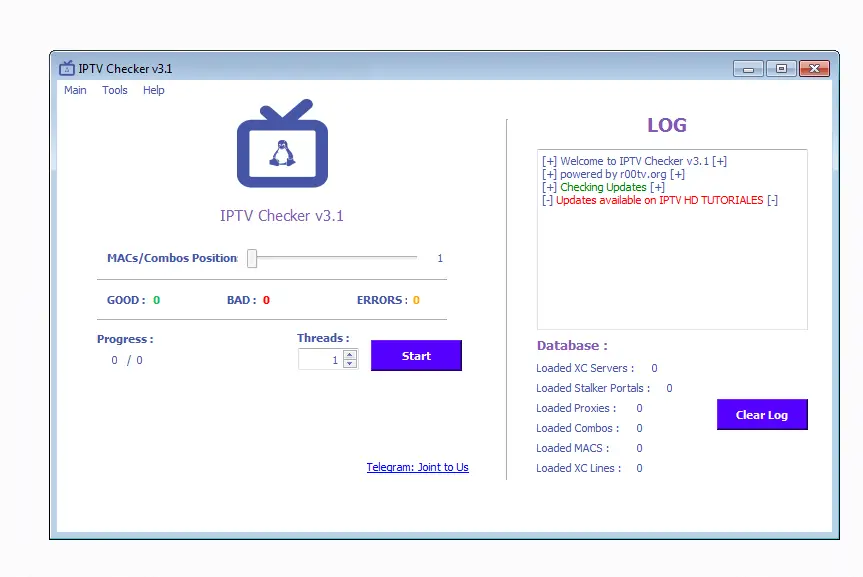Click the BAD counter value

[266, 299]
